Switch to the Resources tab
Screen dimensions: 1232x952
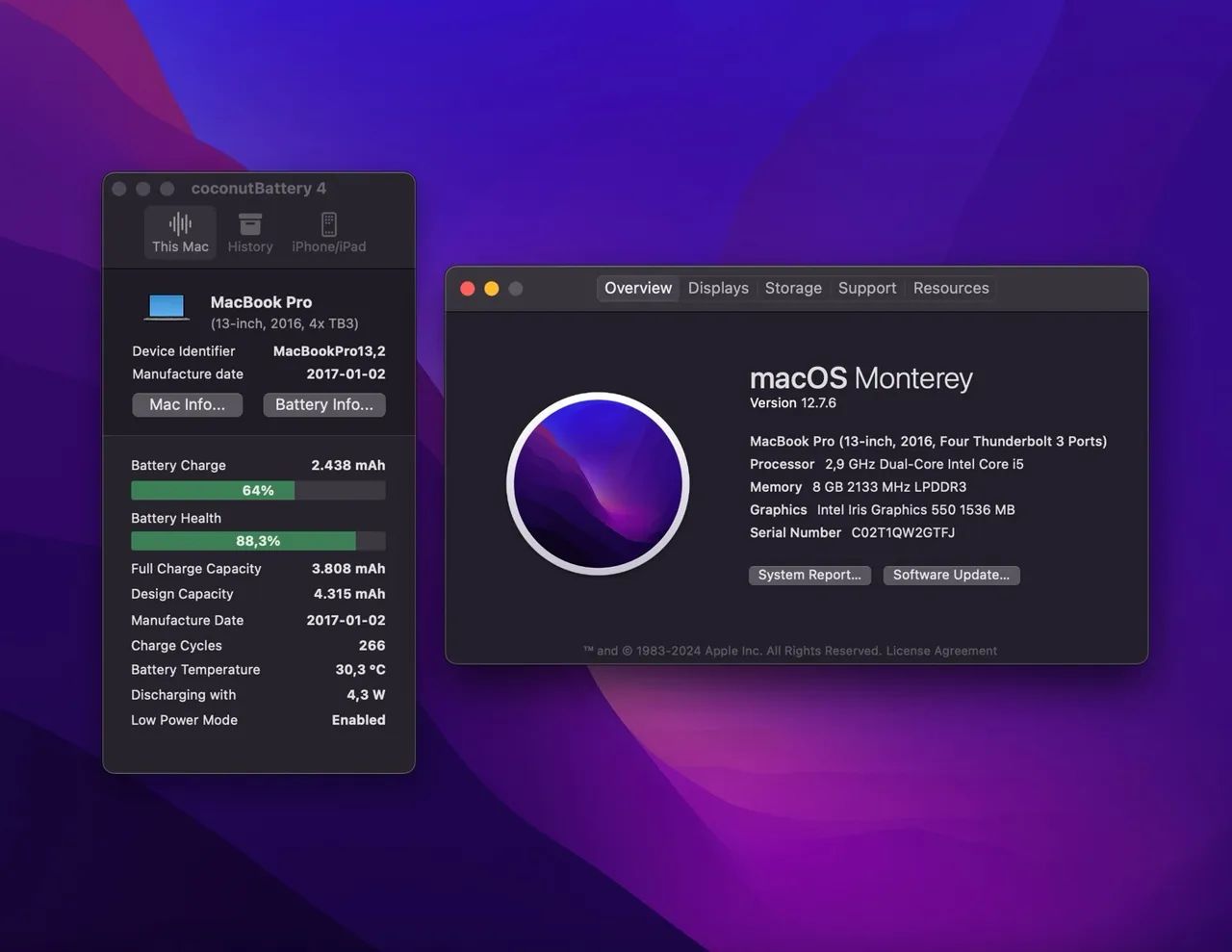tap(951, 288)
